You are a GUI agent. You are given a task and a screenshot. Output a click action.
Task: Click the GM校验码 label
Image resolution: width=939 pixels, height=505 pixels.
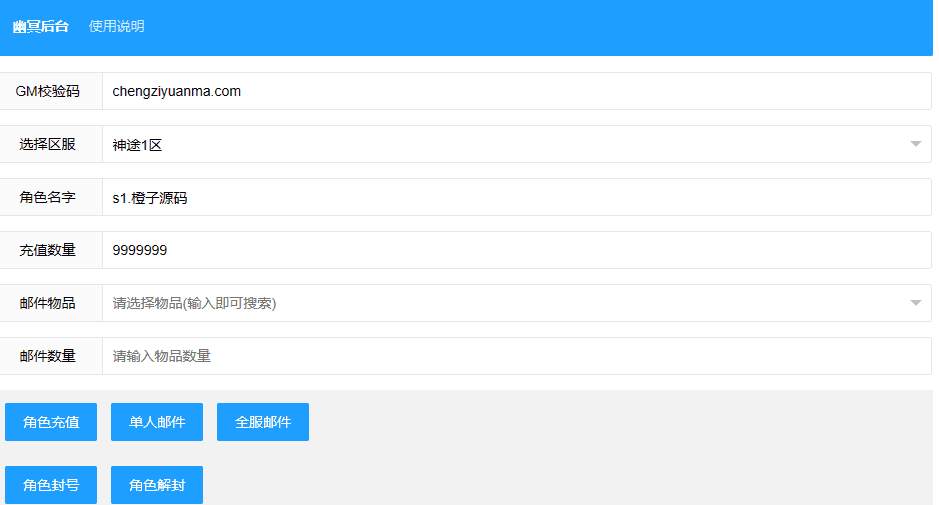48,91
